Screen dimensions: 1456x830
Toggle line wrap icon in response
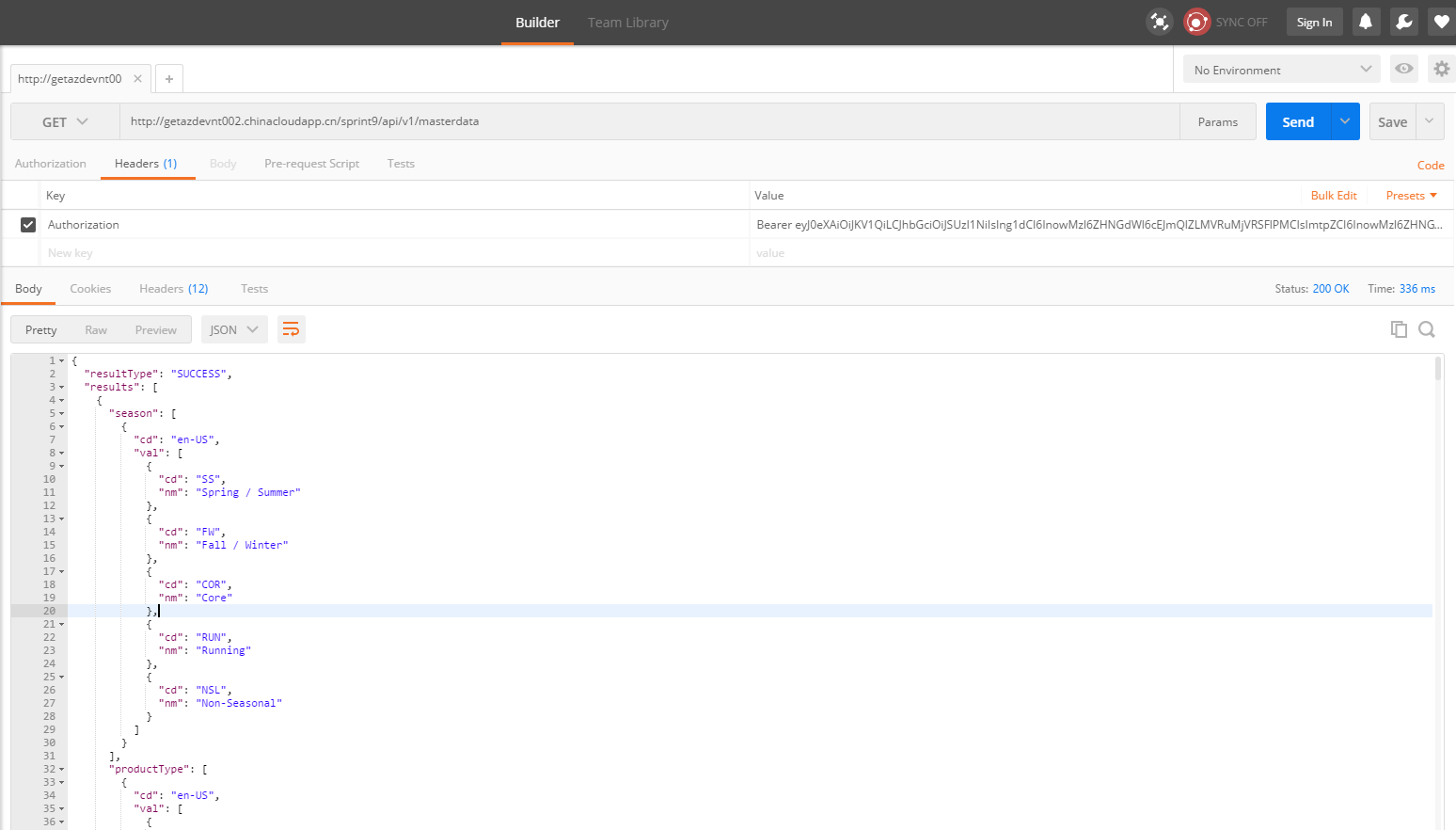[292, 329]
